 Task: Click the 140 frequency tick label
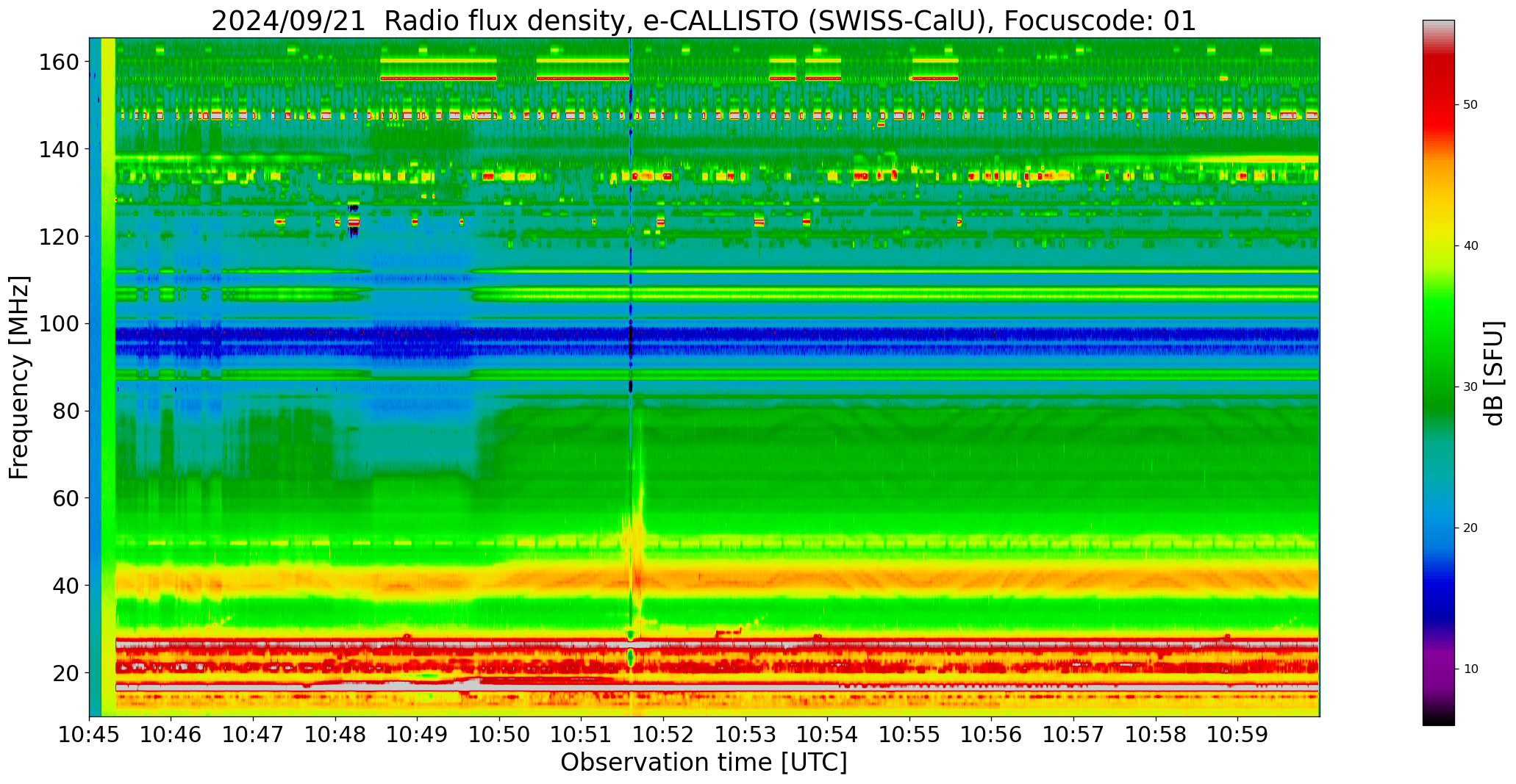point(59,149)
